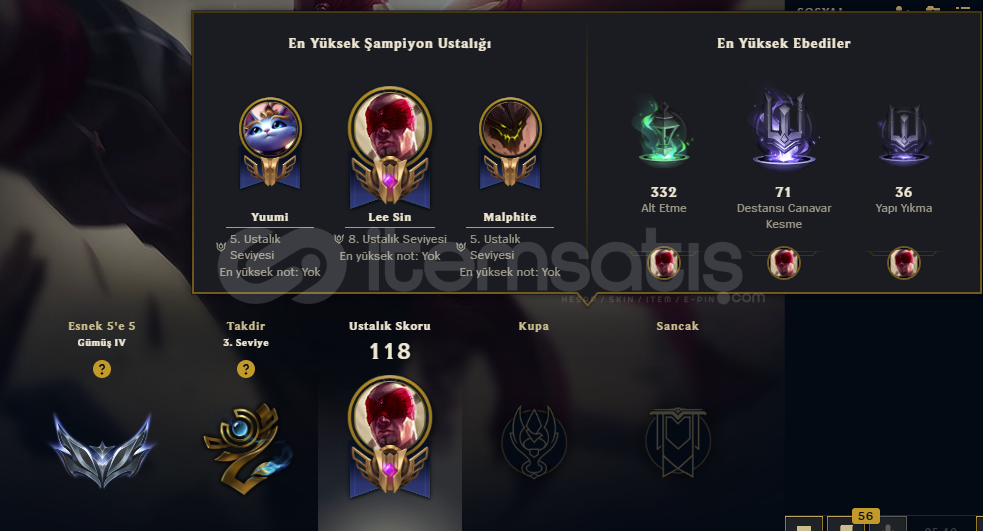Select the Ustalık Skoru 118 label
This screenshot has width=983, height=531.
(390, 341)
